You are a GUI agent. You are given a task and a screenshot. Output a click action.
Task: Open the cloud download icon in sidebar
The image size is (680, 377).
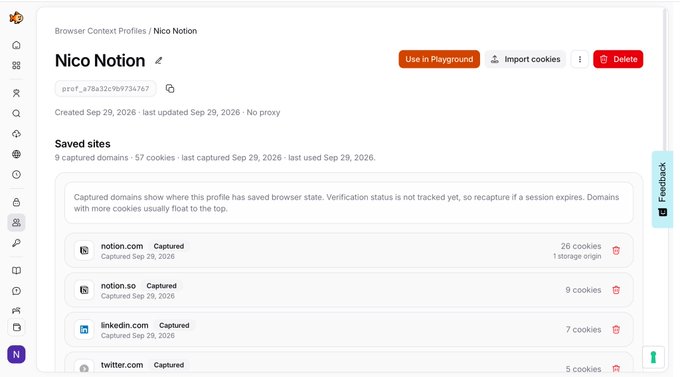click(x=16, y=134)
